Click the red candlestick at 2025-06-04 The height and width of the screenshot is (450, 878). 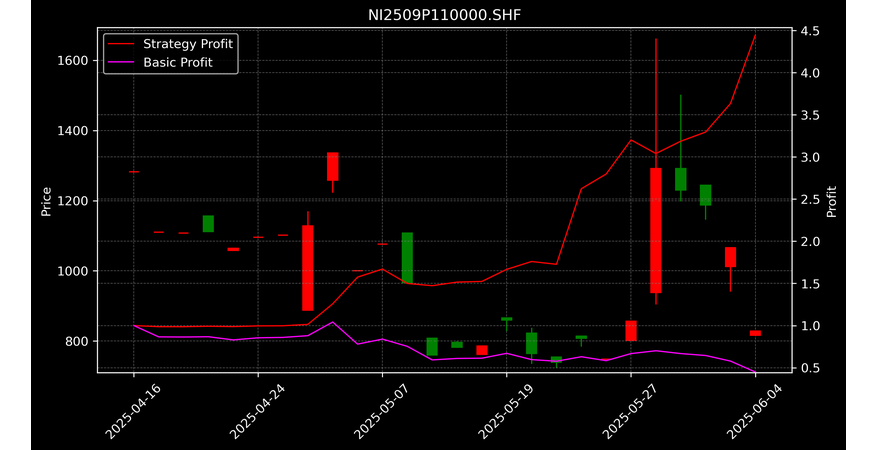point(755,333)
